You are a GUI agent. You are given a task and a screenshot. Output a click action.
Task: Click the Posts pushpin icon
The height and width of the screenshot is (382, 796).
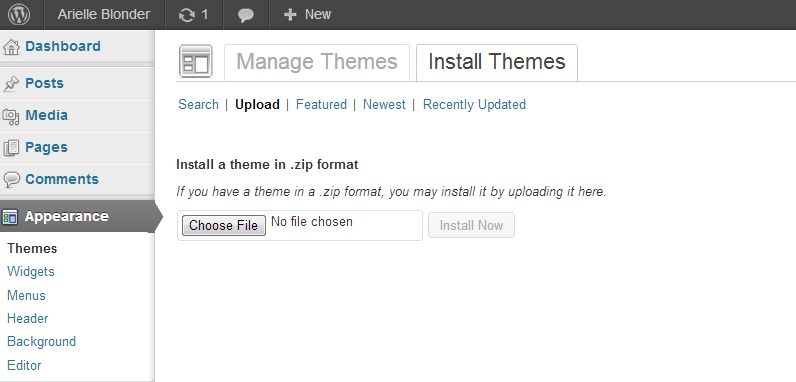11,84
